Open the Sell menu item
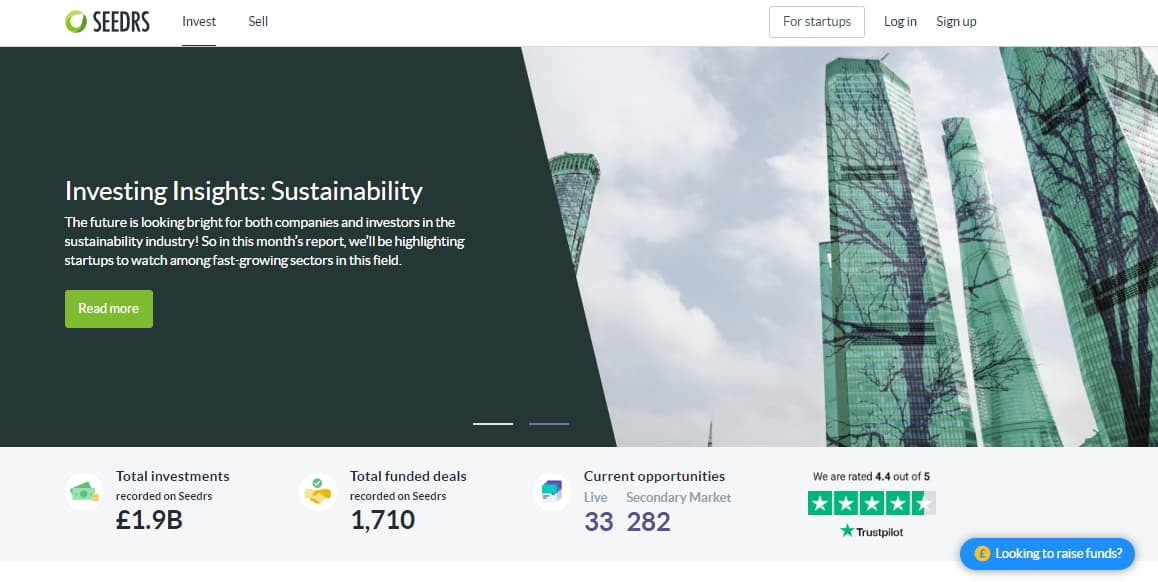This screenshot has height=582, width=1158. (x=258, y=21)
